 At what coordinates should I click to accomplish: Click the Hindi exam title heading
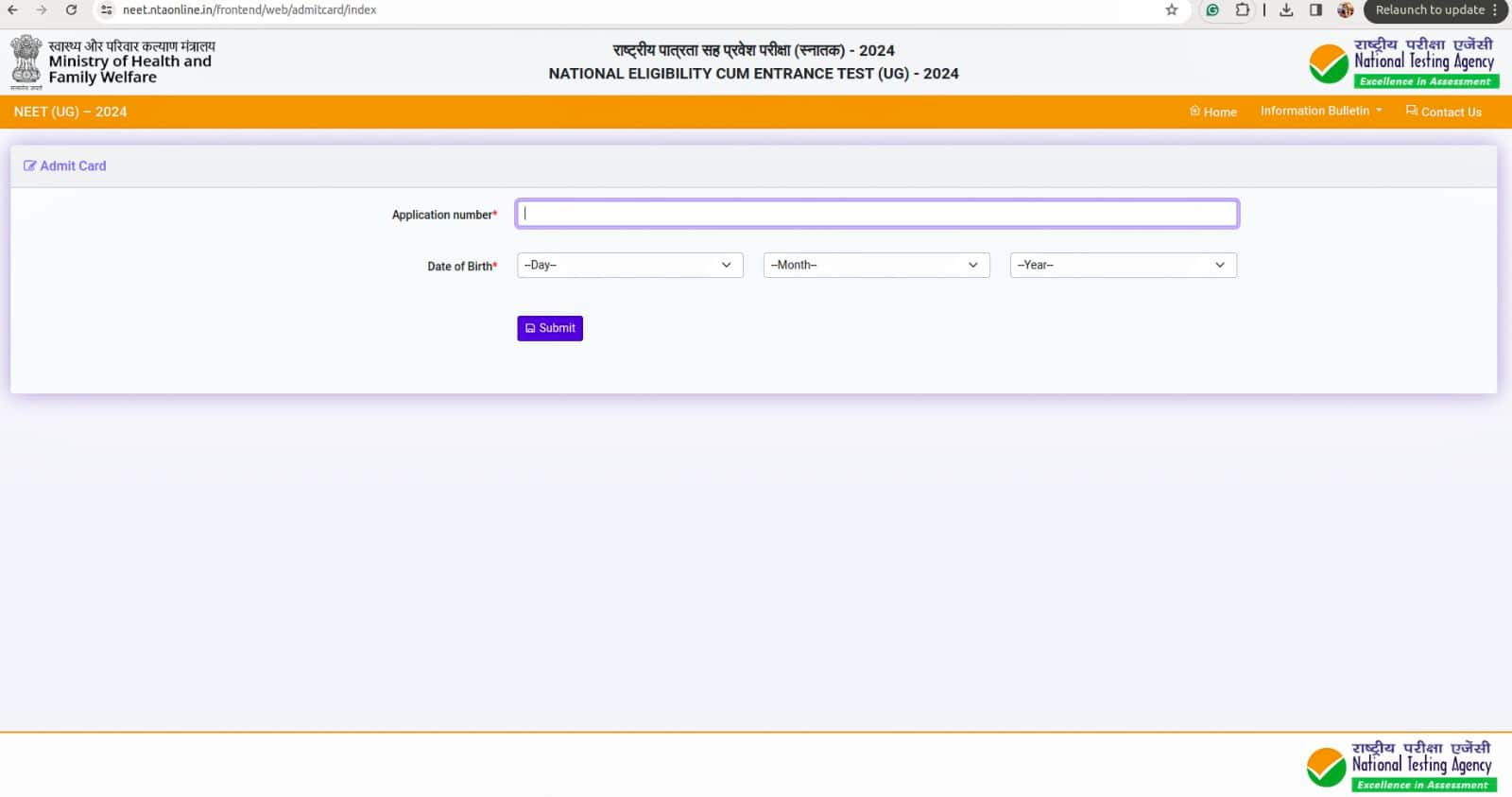[753, 50]
